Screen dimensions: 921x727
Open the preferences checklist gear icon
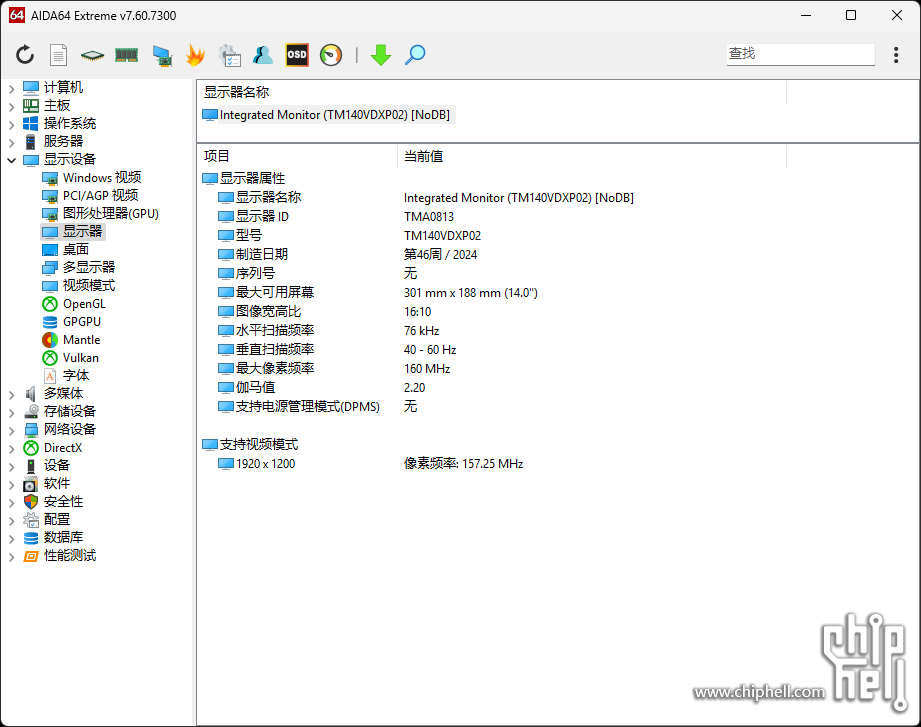(229, 55)
